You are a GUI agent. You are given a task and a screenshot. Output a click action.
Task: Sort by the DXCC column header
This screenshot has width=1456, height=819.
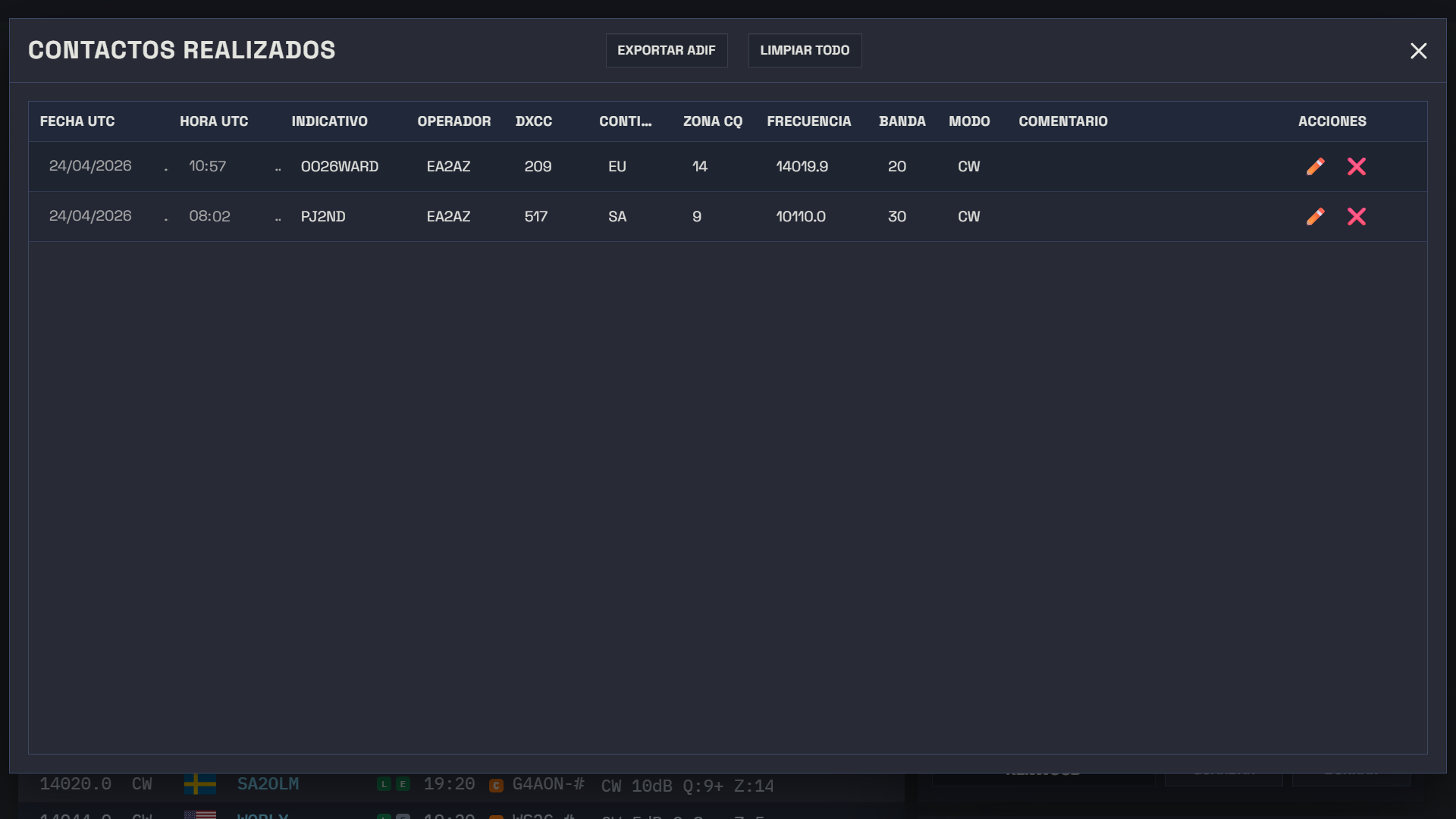click(533, 121)
